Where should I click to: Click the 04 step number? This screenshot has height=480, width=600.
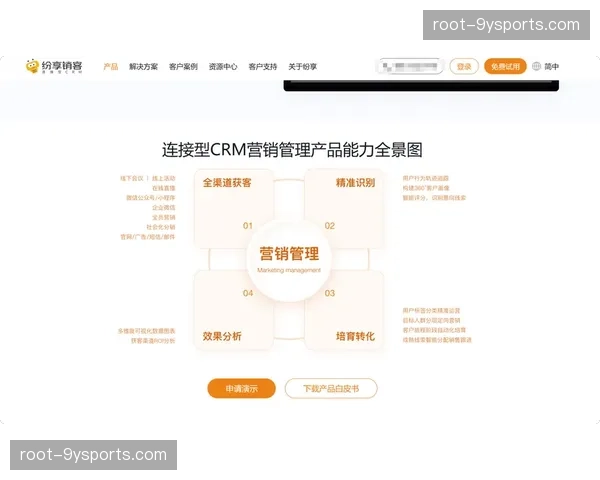coord(248,293)
